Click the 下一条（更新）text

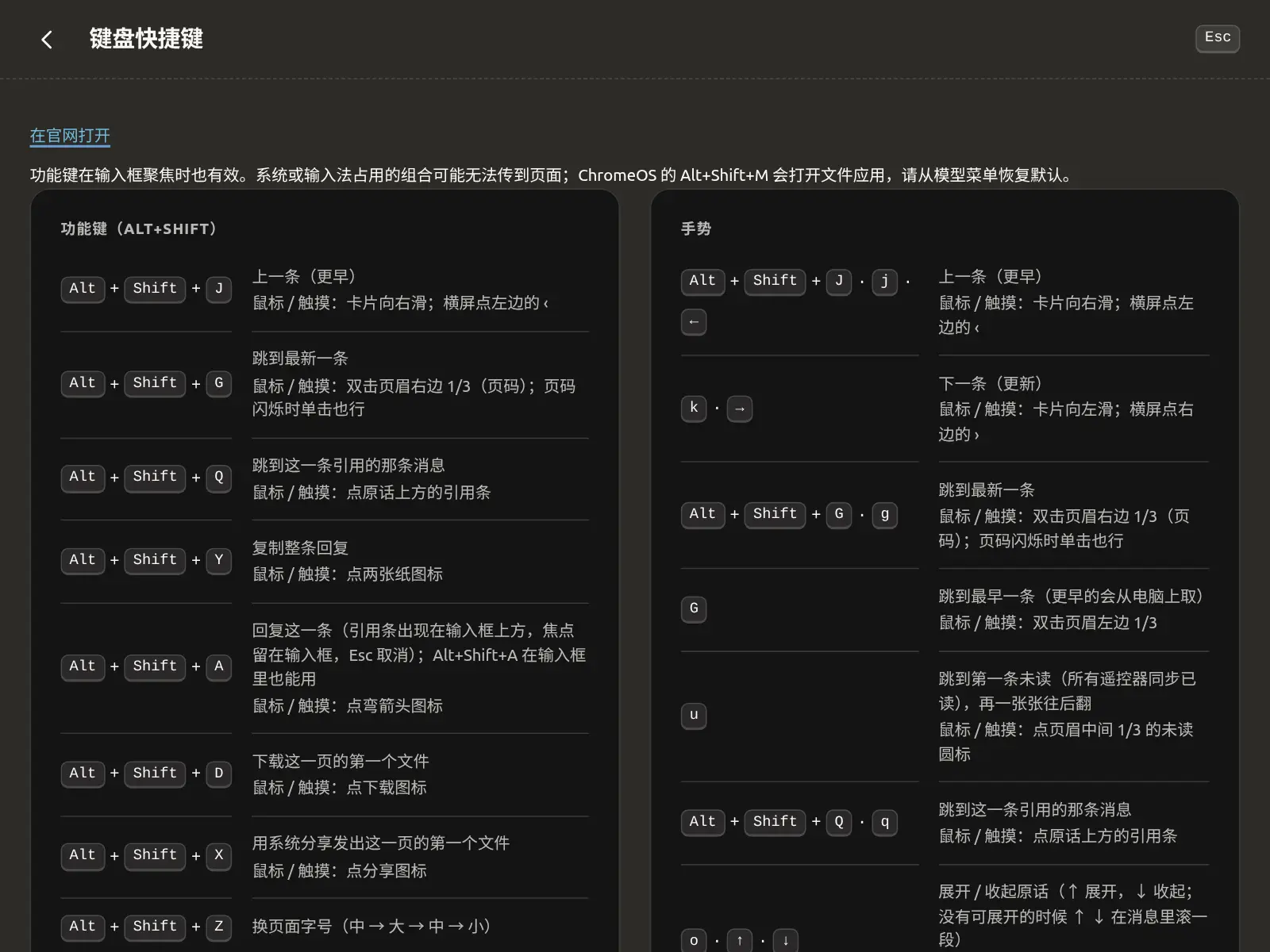tap(991, 384)
